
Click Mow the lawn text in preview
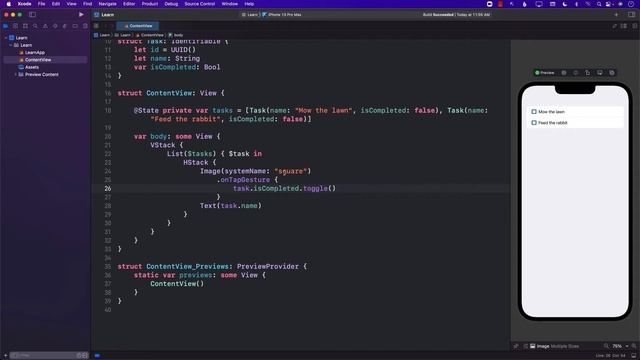coord(551,112)
